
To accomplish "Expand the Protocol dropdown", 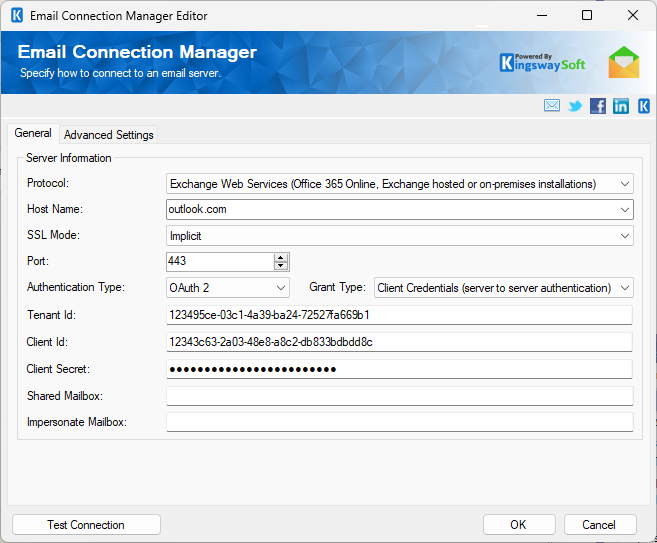I will (x=625, y=184).
